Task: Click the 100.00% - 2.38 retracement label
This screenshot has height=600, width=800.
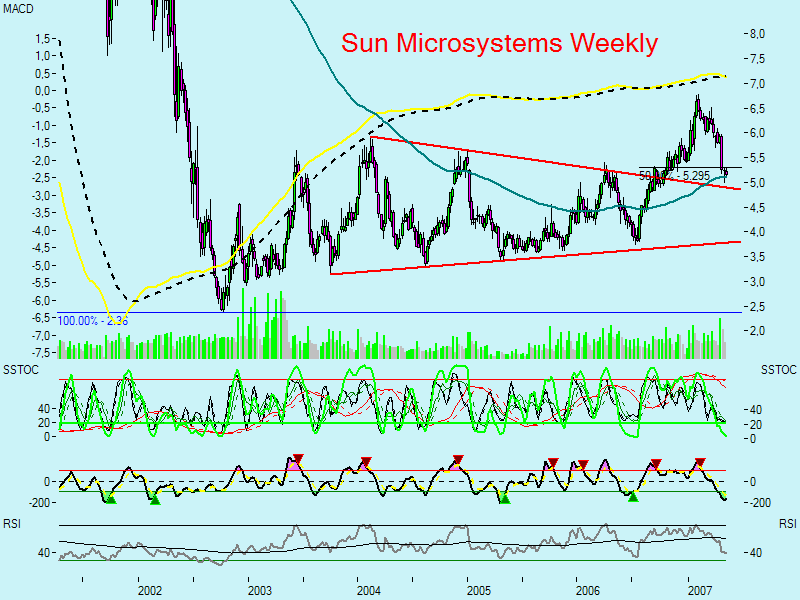Action: point(92,321)
